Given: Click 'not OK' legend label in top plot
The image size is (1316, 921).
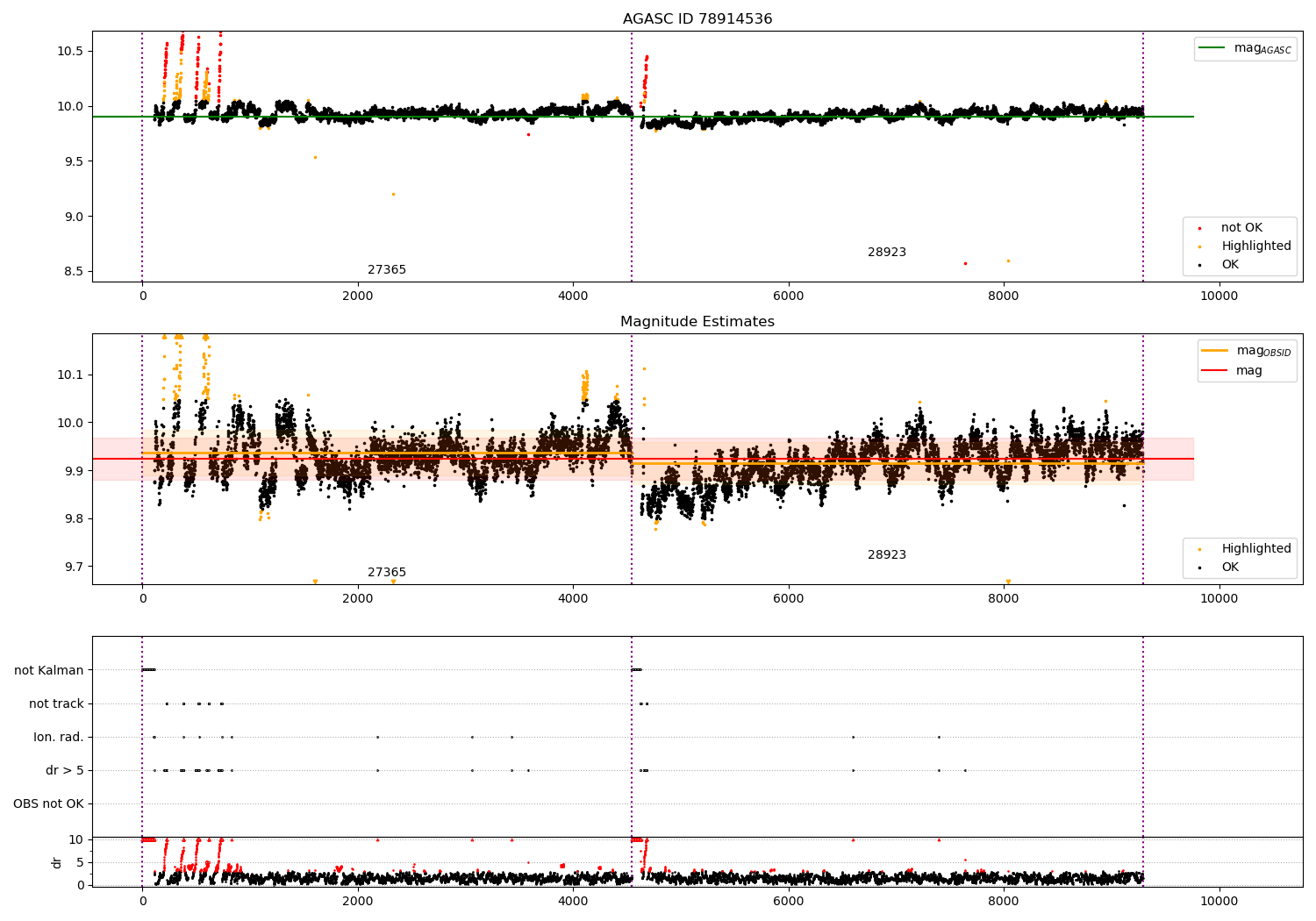Looking at the screenshot, I should pyautogui.click(x=1241, y=228).
